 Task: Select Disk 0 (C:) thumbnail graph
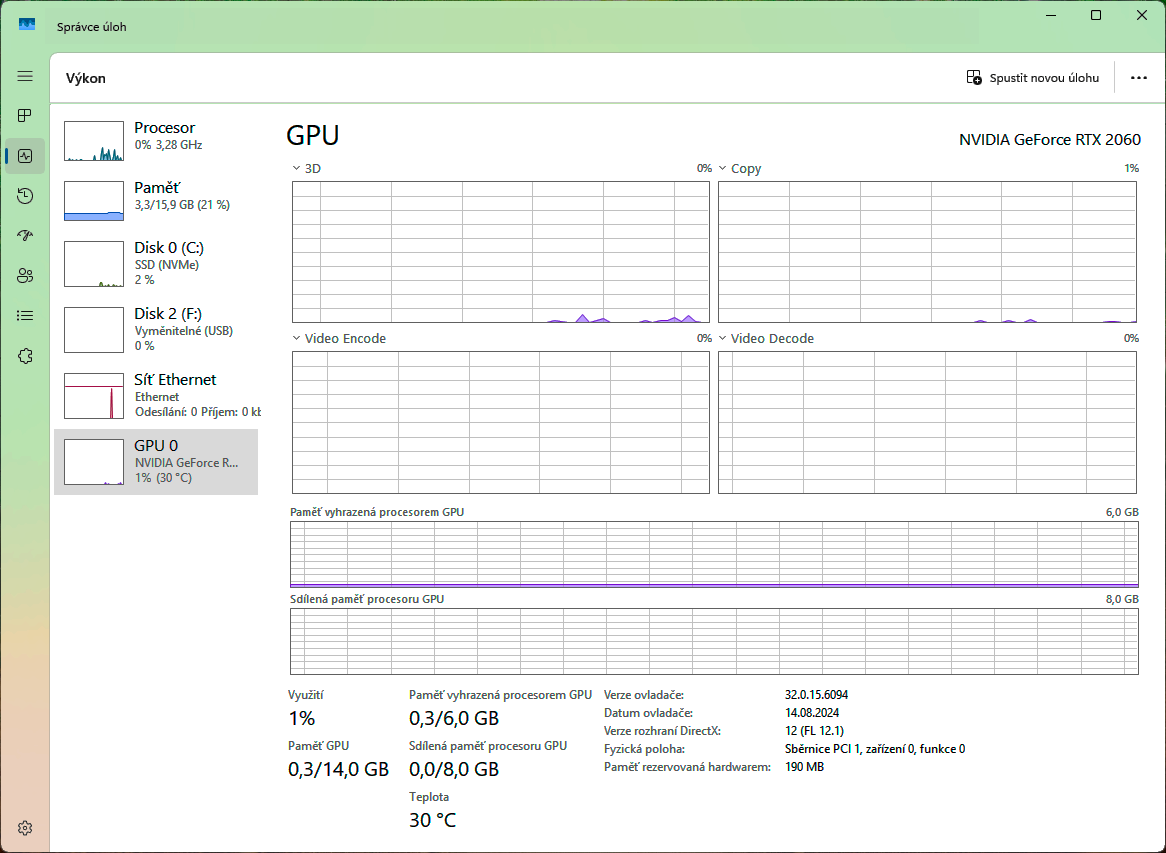point(94,264)
